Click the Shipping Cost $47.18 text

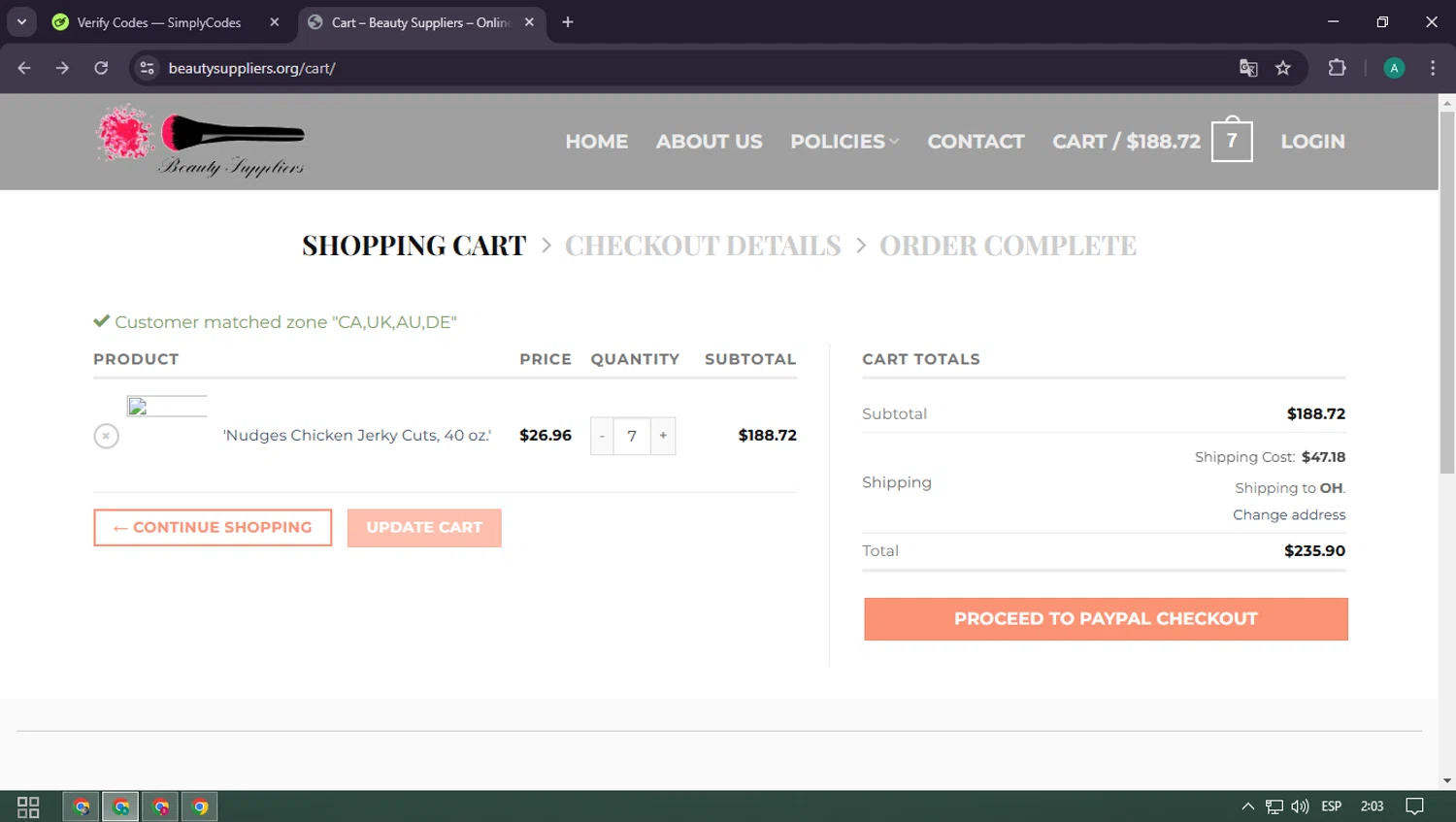[1270, 457]
